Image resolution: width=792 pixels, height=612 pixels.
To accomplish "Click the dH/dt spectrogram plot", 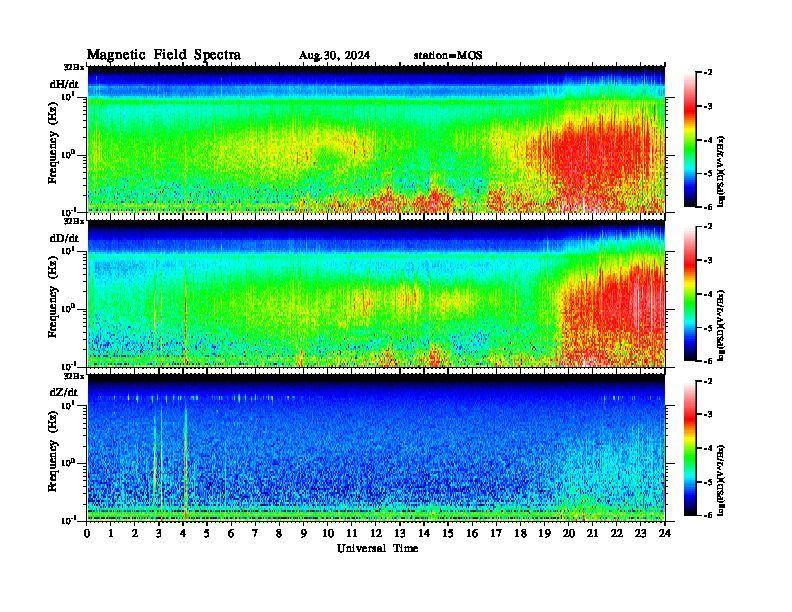I will (376, 139).
